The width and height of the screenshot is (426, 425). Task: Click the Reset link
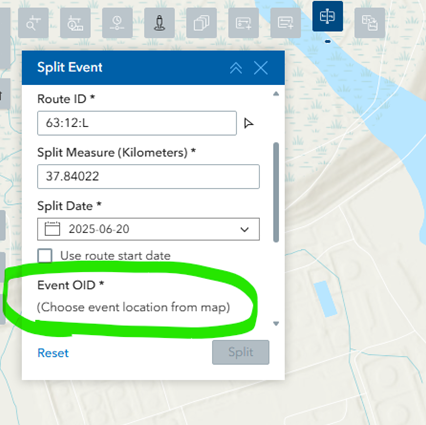tap(53, 353)
